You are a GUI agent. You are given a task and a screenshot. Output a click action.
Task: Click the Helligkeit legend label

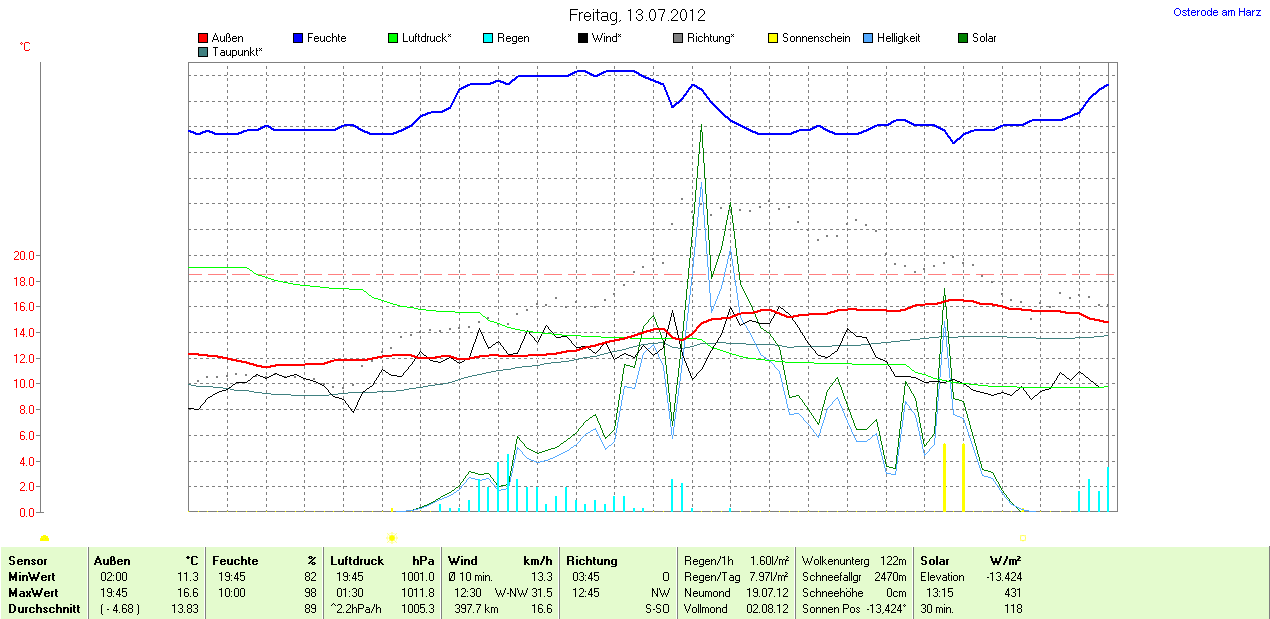coord(898,38)
